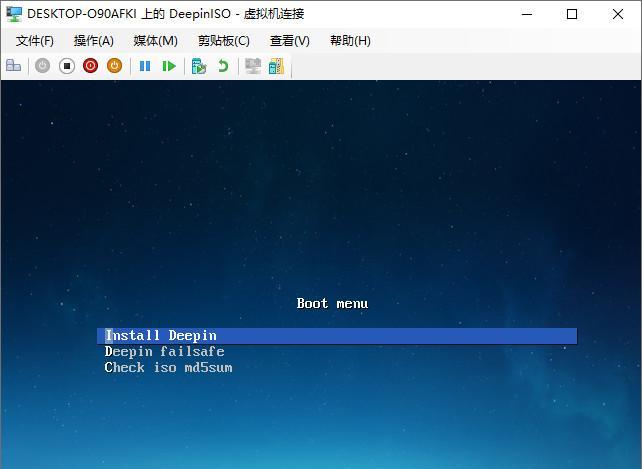Open the 操作(A) menu
The image size is (642, 469).
coord(94,41)
